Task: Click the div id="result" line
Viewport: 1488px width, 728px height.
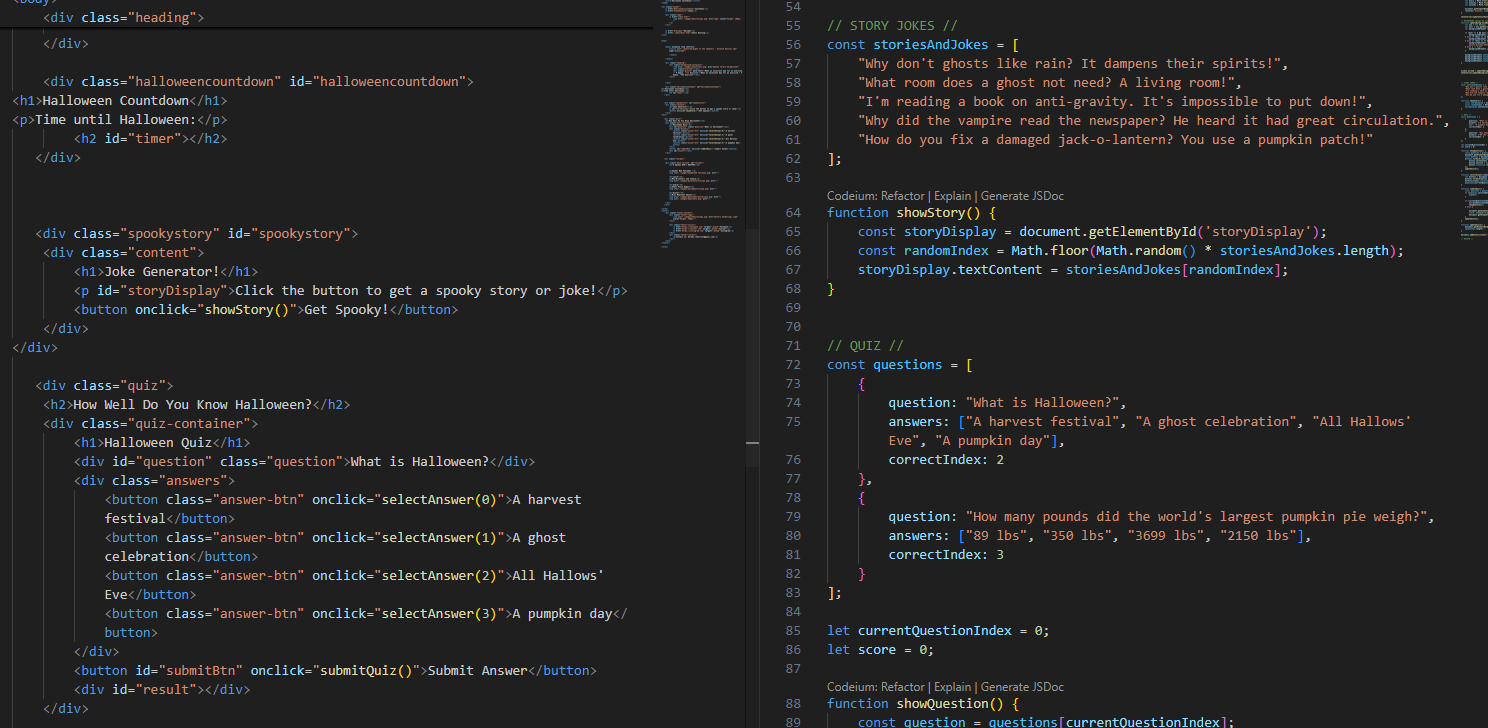Action: (x=162, y=690)
